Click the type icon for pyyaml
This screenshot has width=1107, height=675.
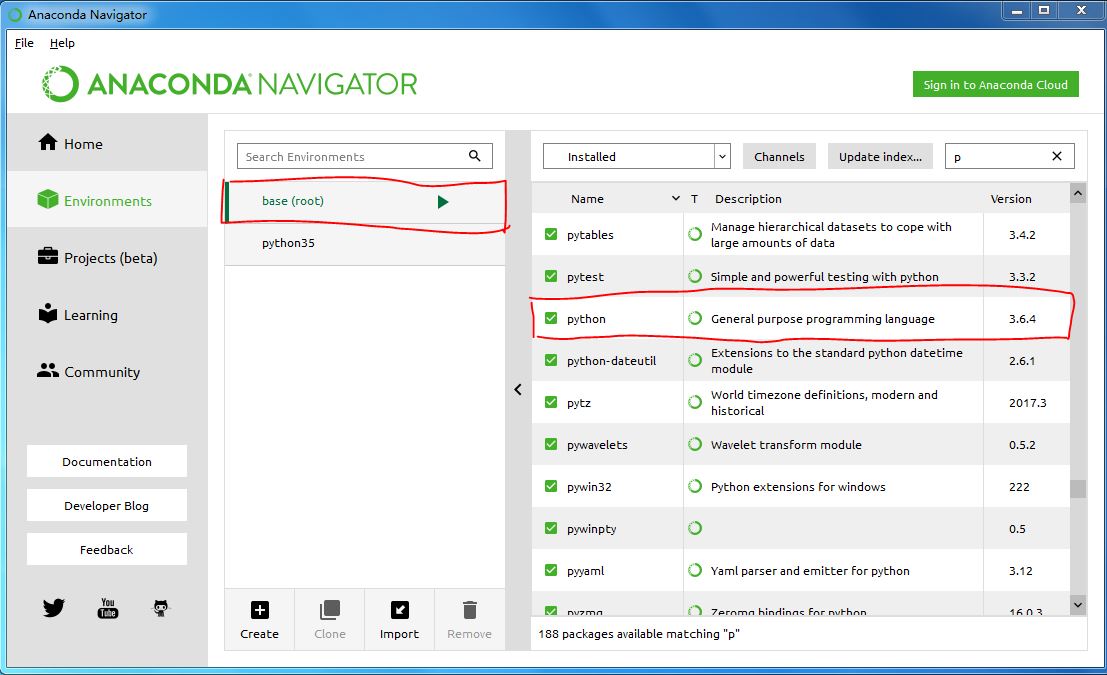tap(695, 571)
